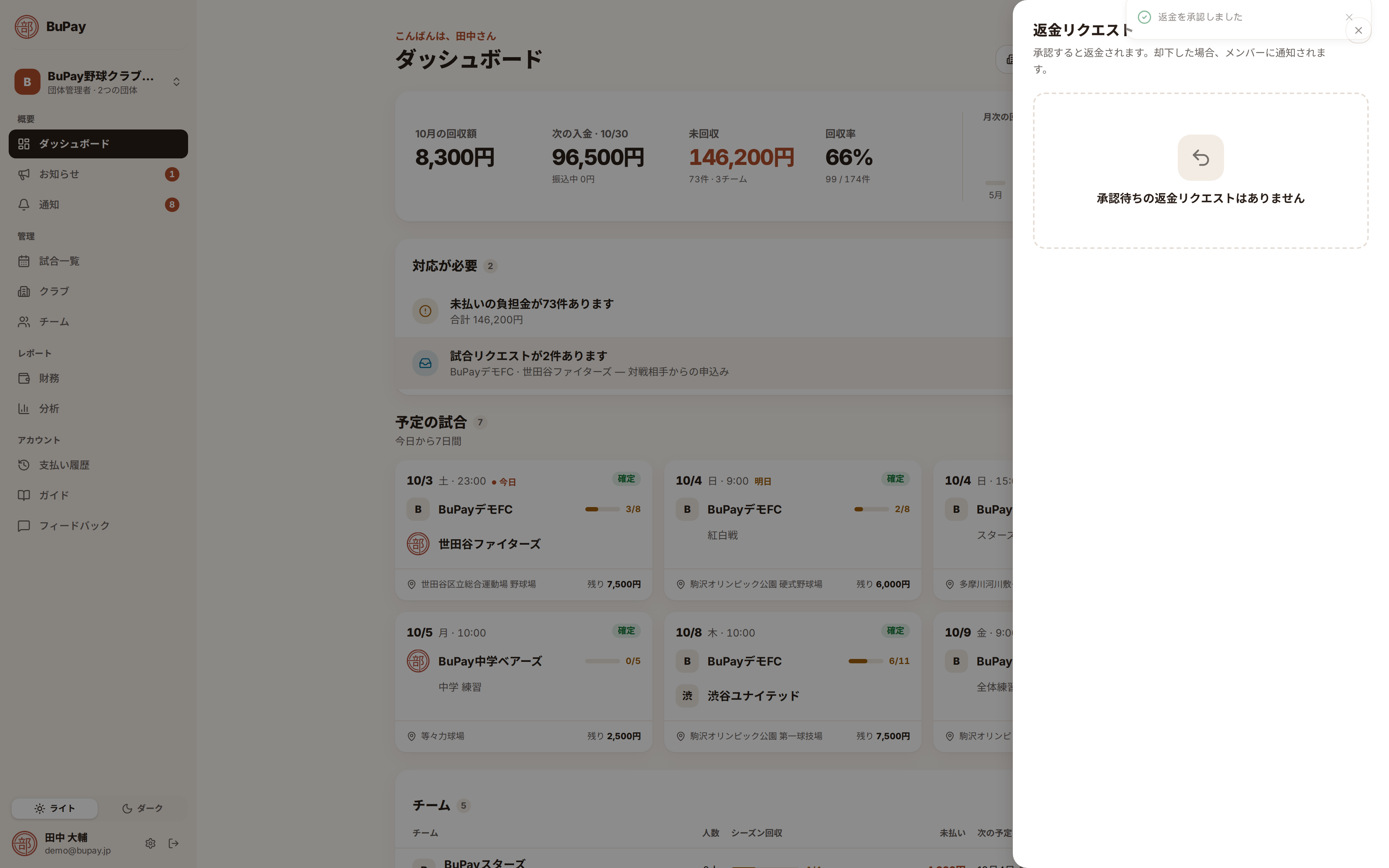Click the クラブ building icon
The height and width of the screenshot is (868, 1389).
pos(24,291)
